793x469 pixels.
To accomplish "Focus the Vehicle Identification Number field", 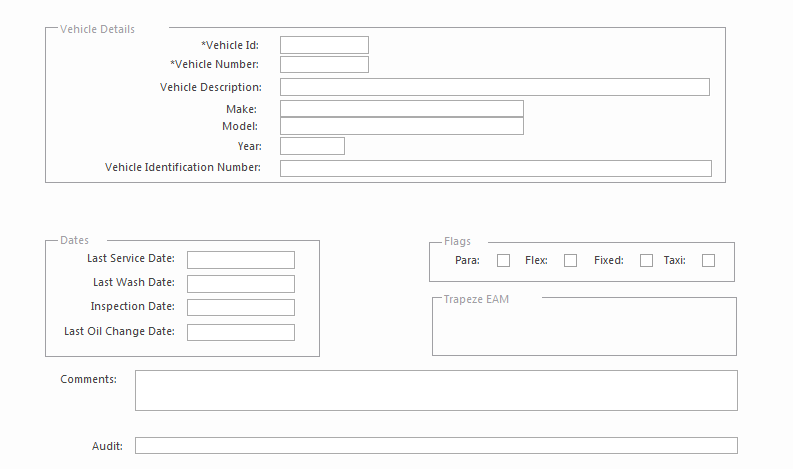I will coord(495,168).
